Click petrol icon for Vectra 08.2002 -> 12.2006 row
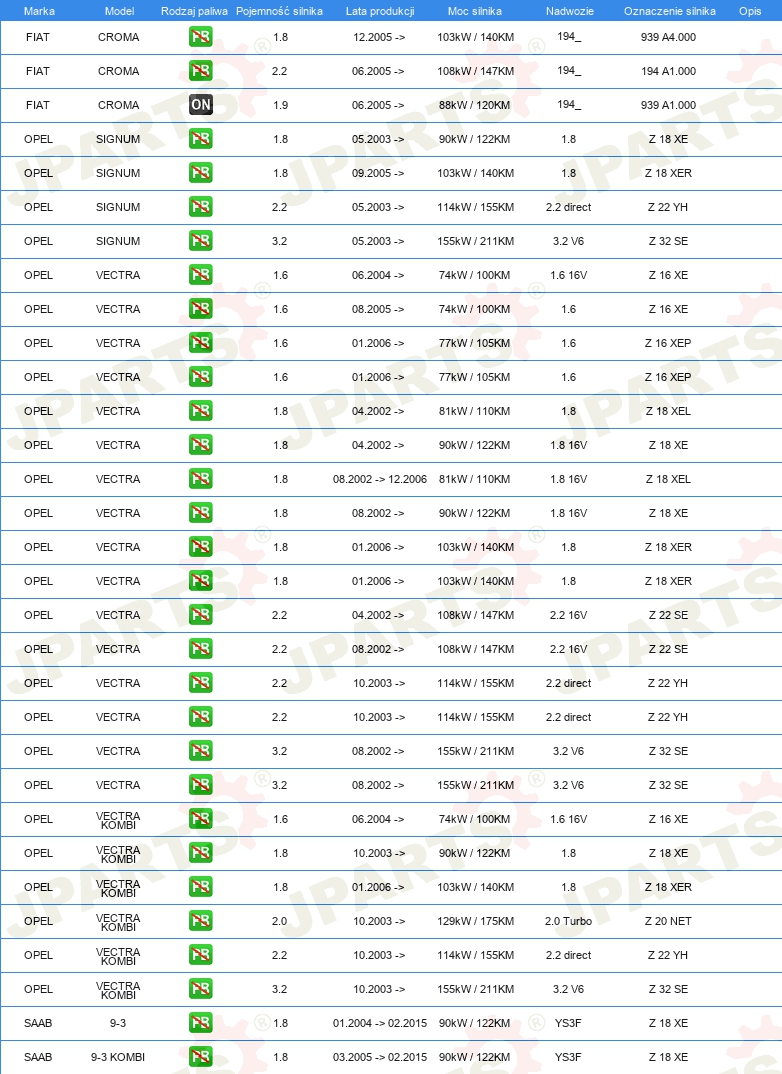Image resolution: width=782 pixels, height=1074 pixels. 201,479
